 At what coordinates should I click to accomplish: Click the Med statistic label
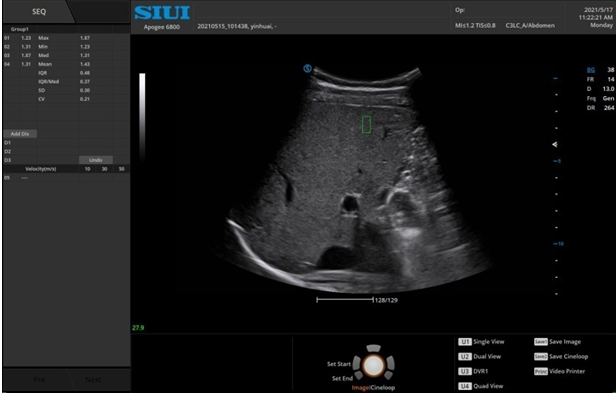click(44, 55)
